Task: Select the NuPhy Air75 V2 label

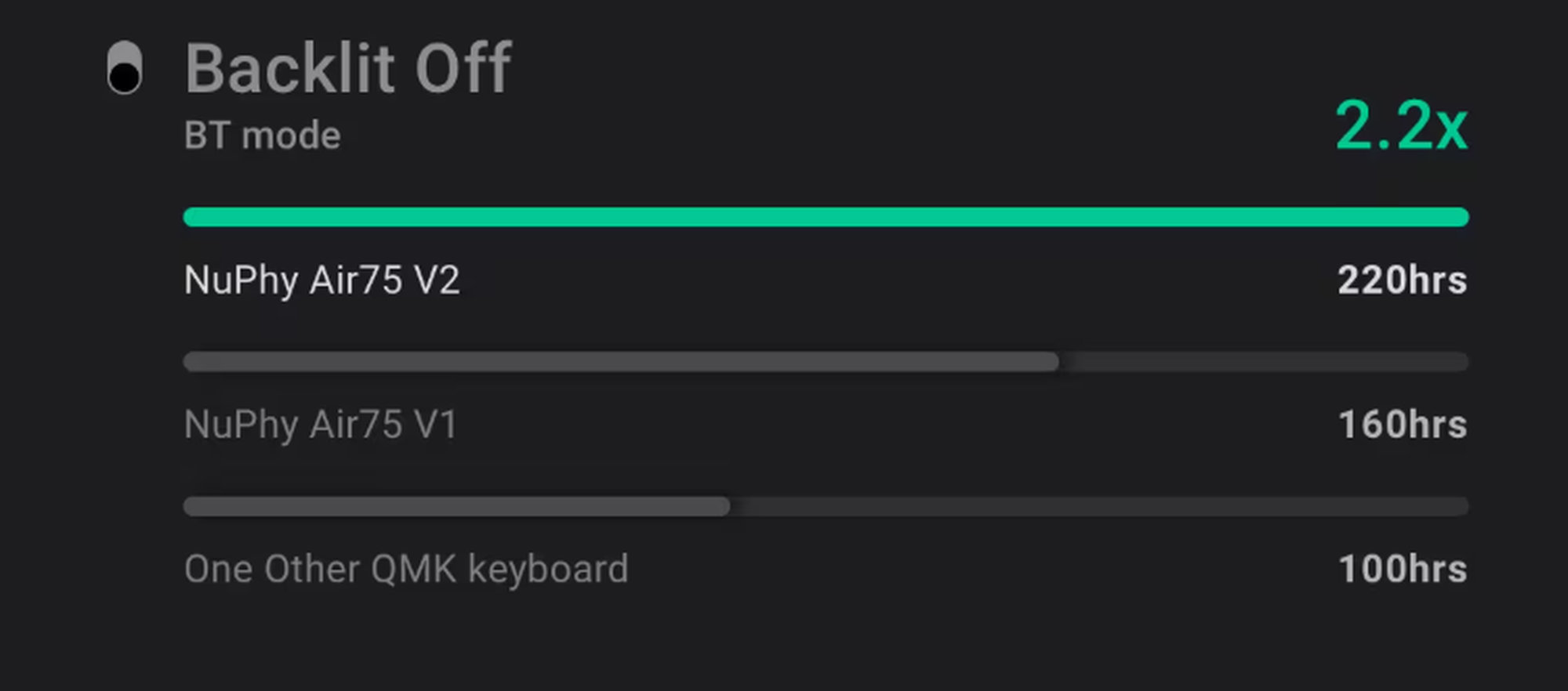Action: [321, 280]
